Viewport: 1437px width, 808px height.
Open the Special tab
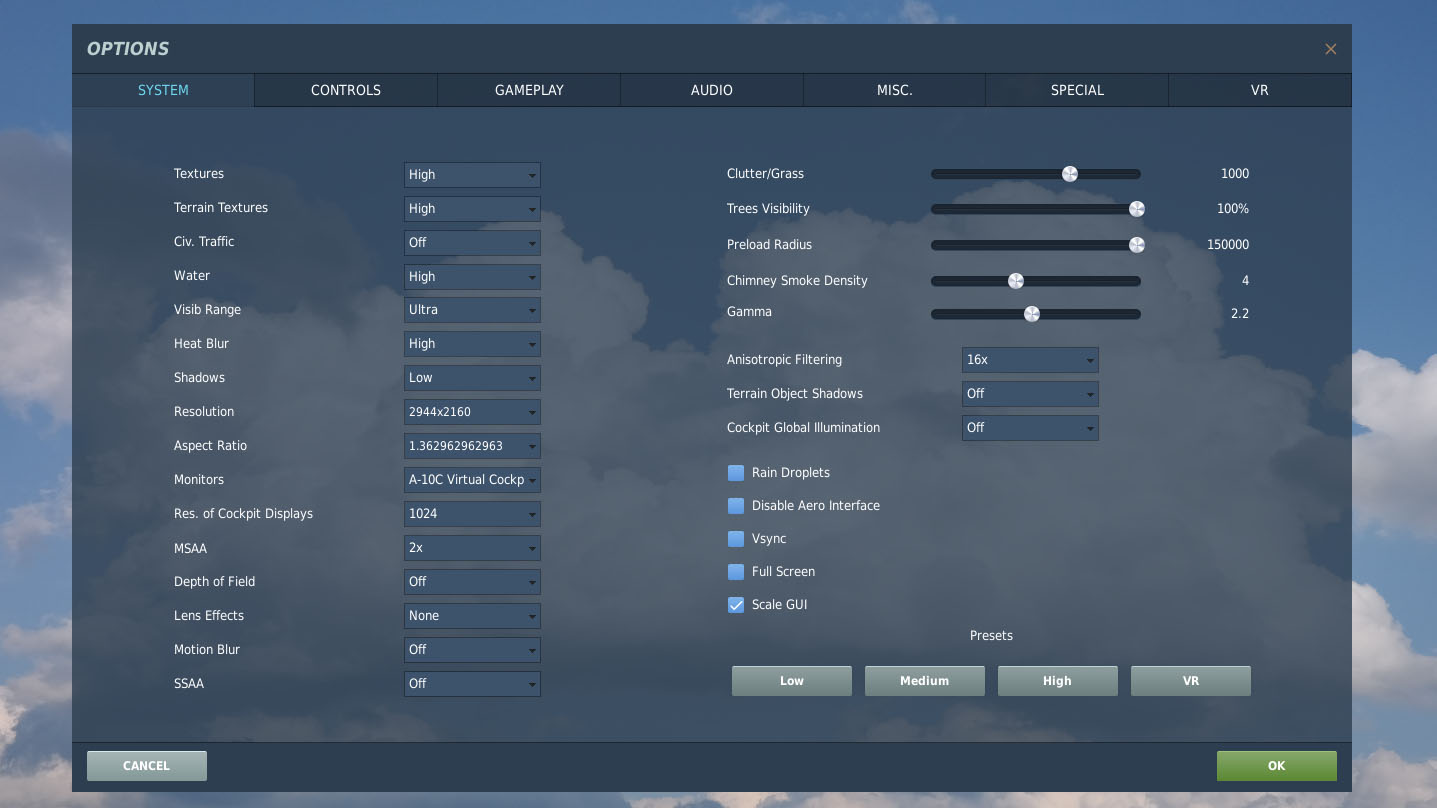[x=1077, y=90]
